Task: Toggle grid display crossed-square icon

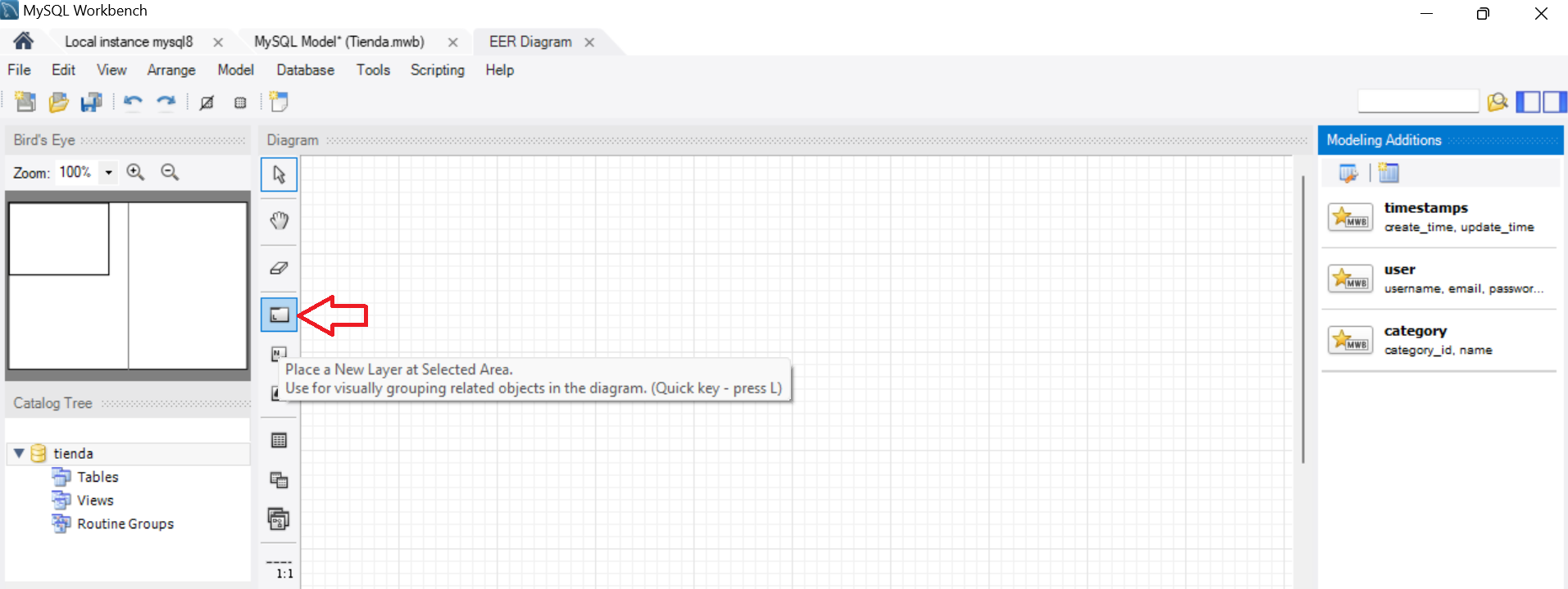Action: (207, 102)
